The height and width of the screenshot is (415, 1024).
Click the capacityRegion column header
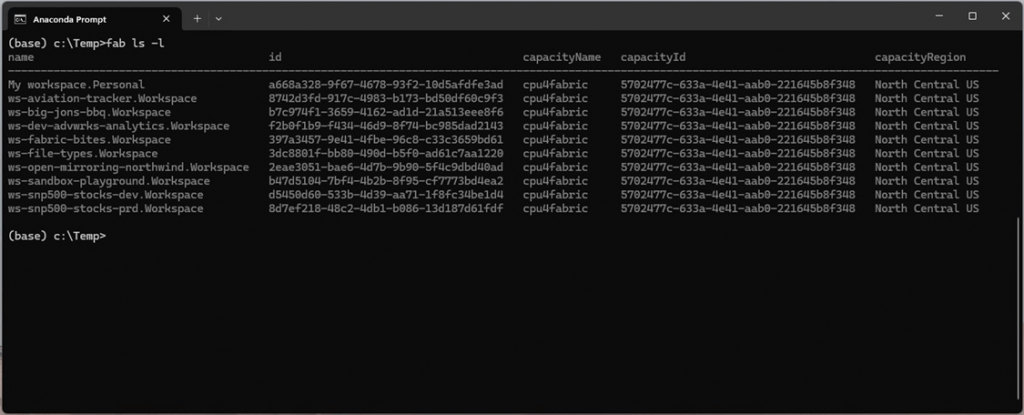pyautogui.click(x=920, y=58)
